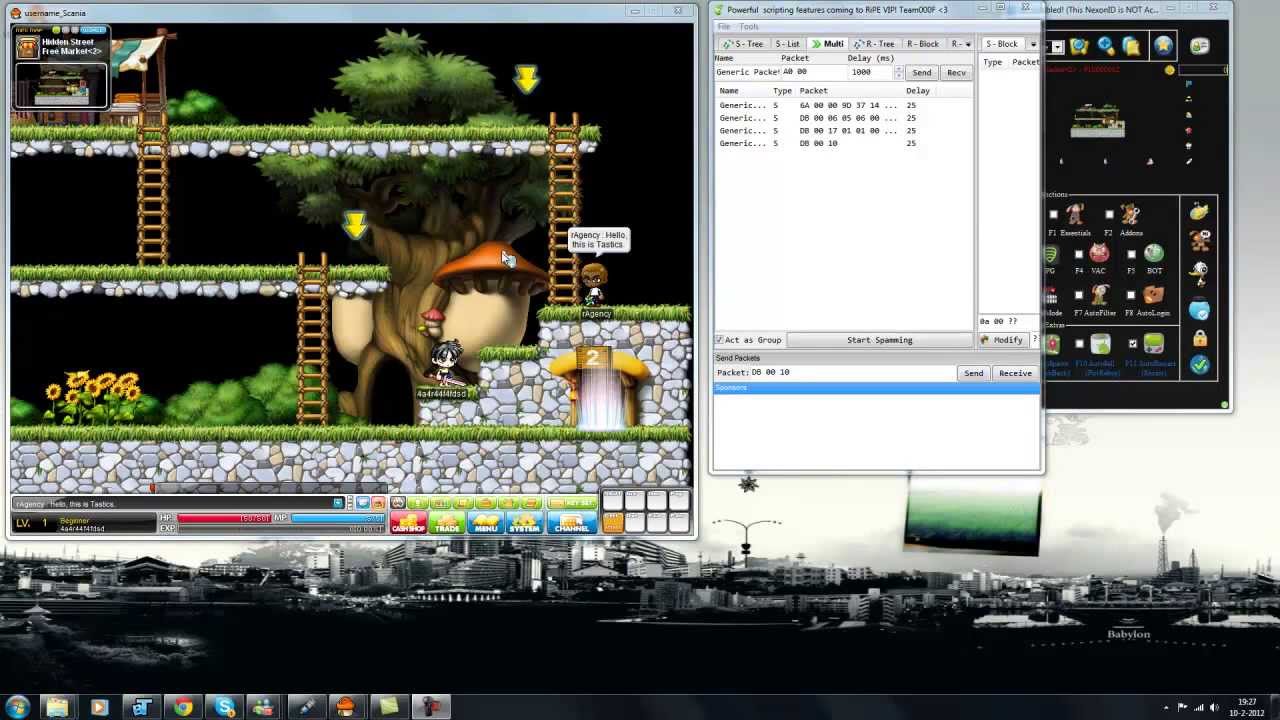Image resolution: width=1280 pixels, height=720 pixels.
Task: Click the magnifier search icon in trainer toolbar
Action: point(1106,46)
